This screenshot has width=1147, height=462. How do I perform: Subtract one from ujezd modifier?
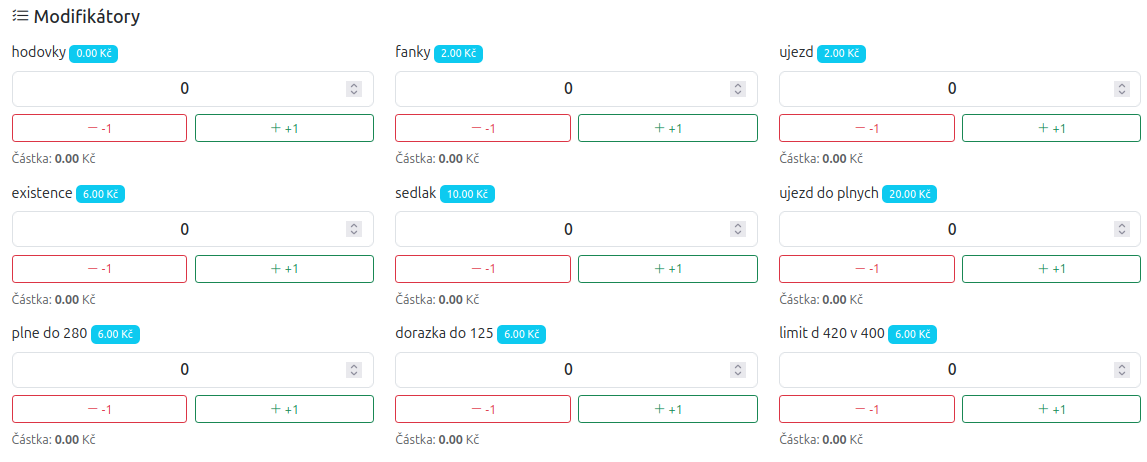coord(866,128)
